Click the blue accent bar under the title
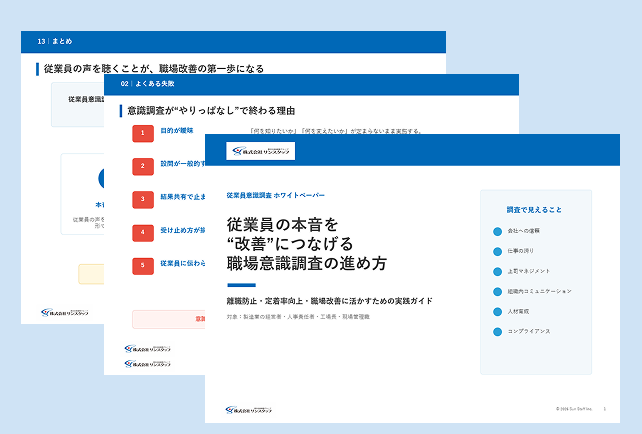This screenshot has width=642, height=434. [242, 285]
